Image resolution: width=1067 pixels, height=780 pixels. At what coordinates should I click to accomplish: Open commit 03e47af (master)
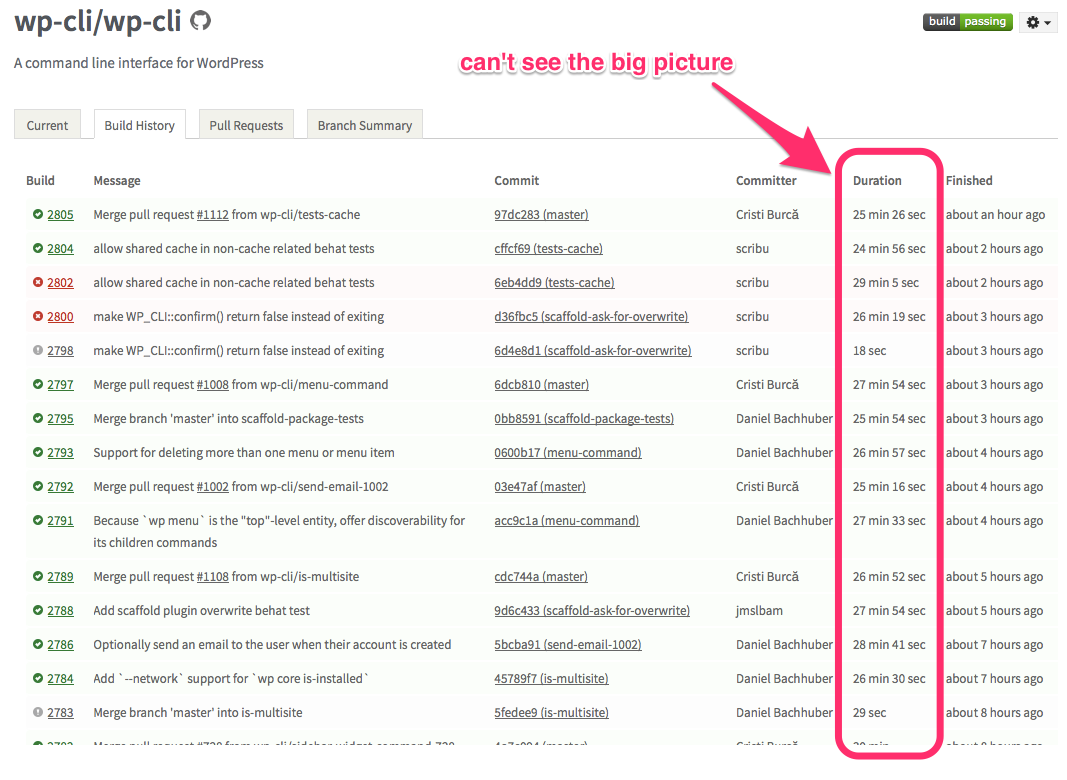coord(540,487)
